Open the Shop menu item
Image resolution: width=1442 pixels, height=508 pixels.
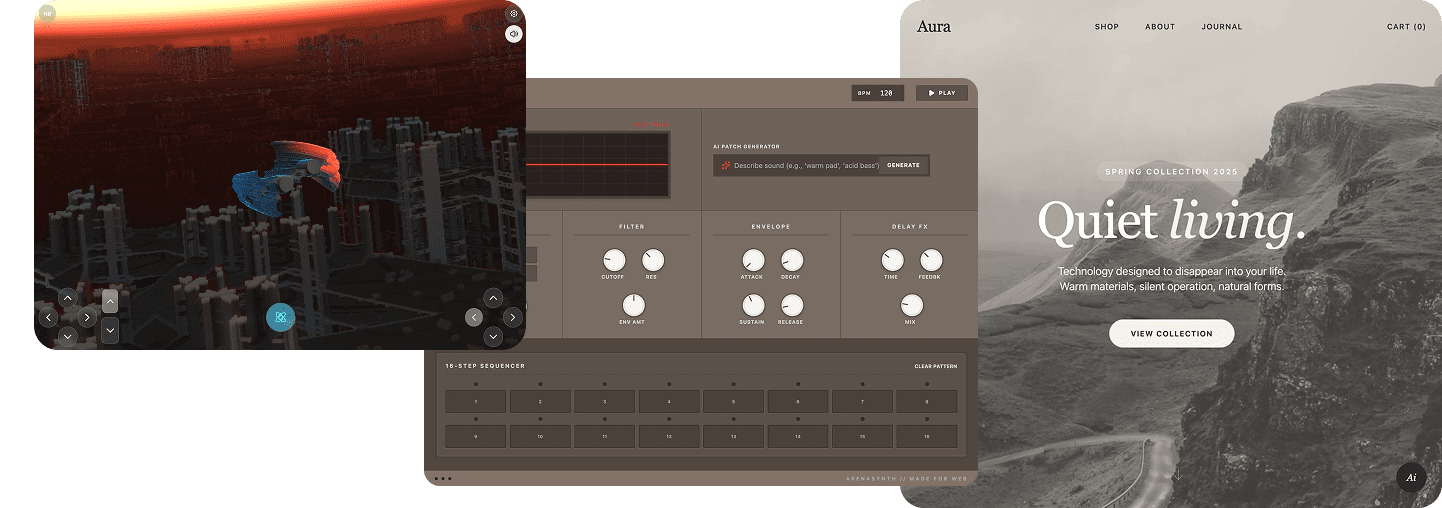click(1106, 27)
